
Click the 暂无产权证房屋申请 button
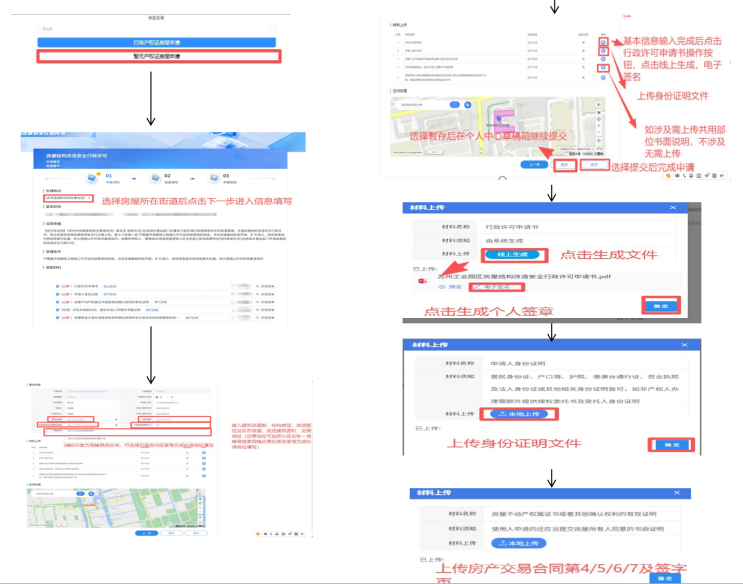(155, 58)
